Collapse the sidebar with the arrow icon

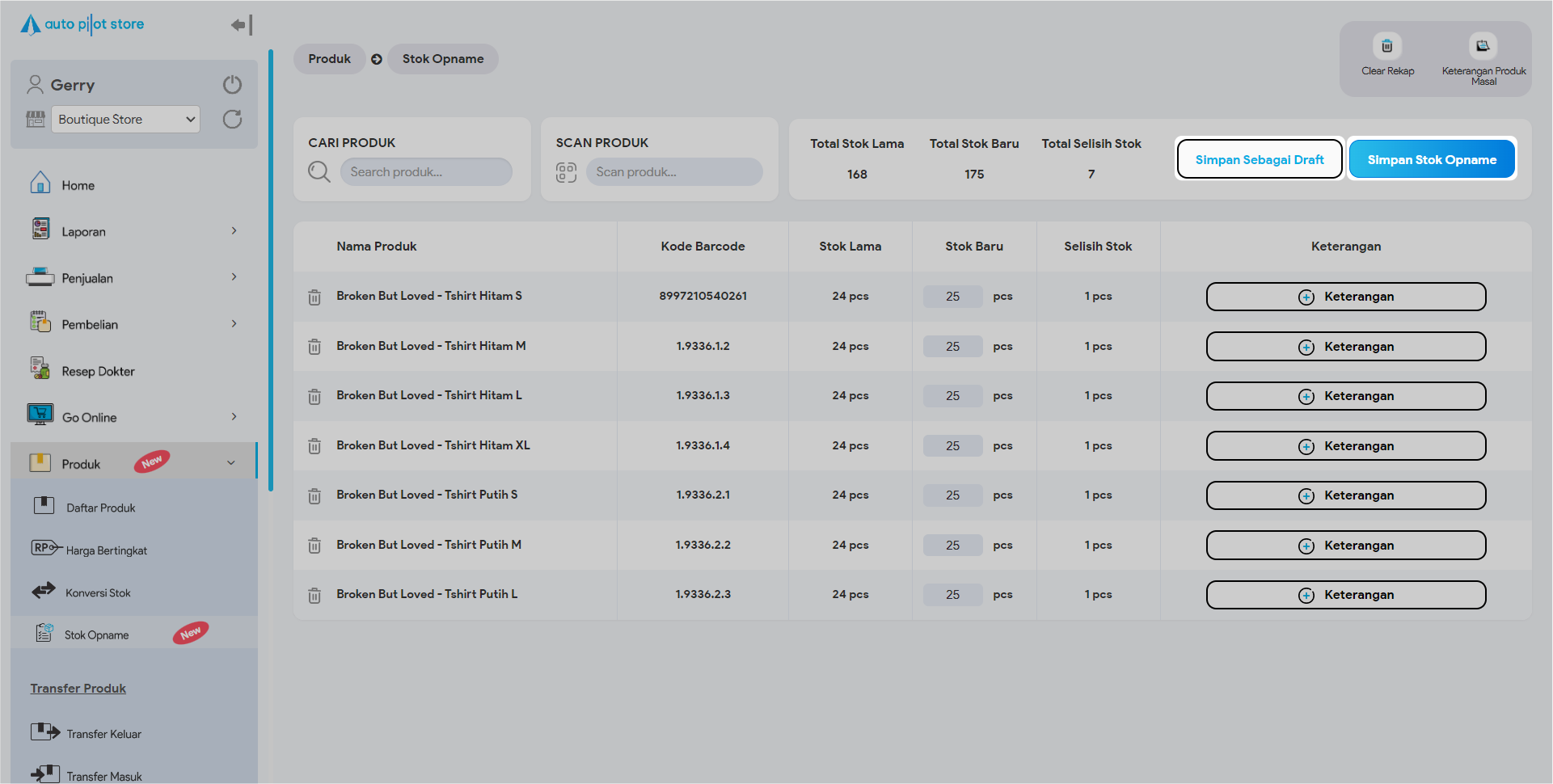241,25
